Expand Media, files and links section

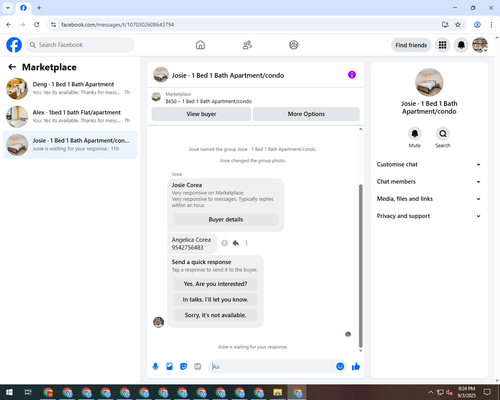coord(429,199)
